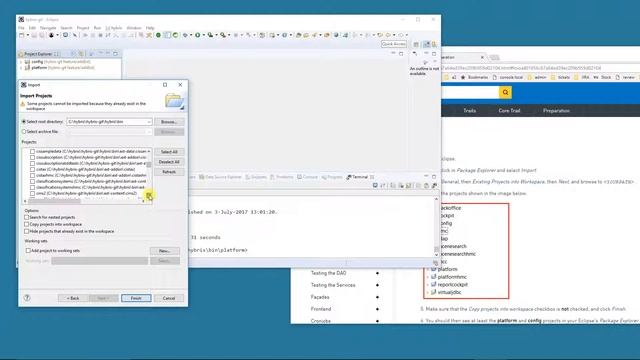This screenshot has width=640, height=360.
Task: Click the Save icon in Eclipse toolbar
Action: [x=35, y=36]
